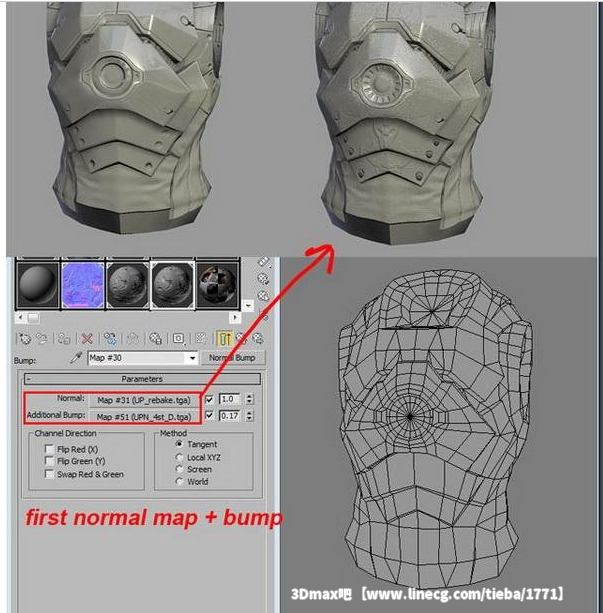This screenshot has width=603, height=613.
Task: Open the Material ID Channel flyout
Action: point(178,339)
